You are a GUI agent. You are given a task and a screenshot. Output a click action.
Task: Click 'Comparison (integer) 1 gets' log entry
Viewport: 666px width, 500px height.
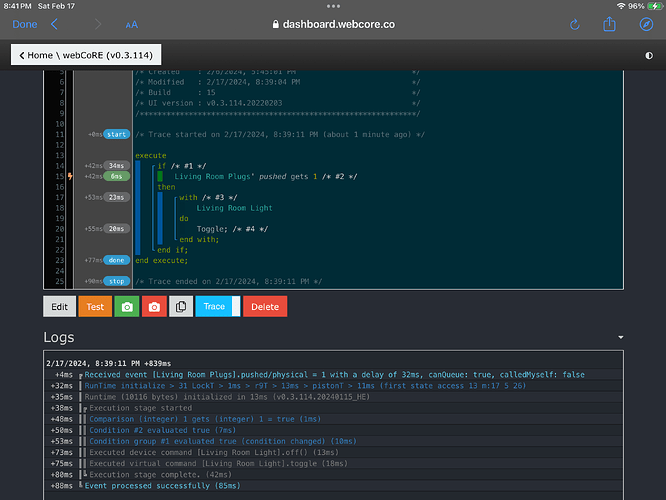tap(205, 419)
